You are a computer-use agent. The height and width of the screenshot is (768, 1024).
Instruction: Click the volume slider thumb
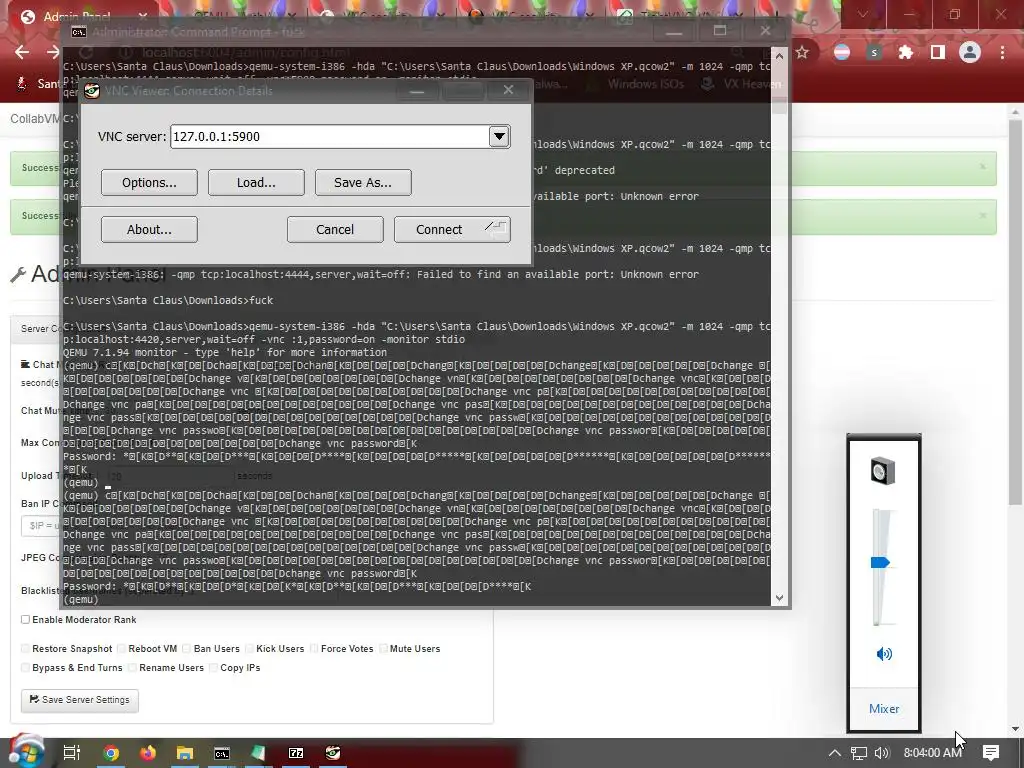click(x=880, y=562)
